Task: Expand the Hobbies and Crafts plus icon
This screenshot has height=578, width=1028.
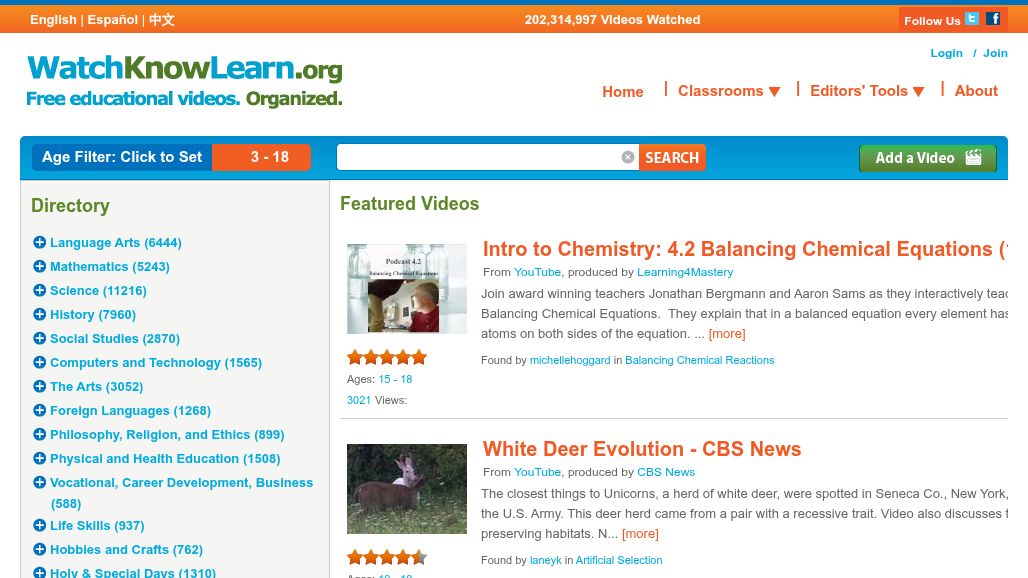Action: point(39,549)
